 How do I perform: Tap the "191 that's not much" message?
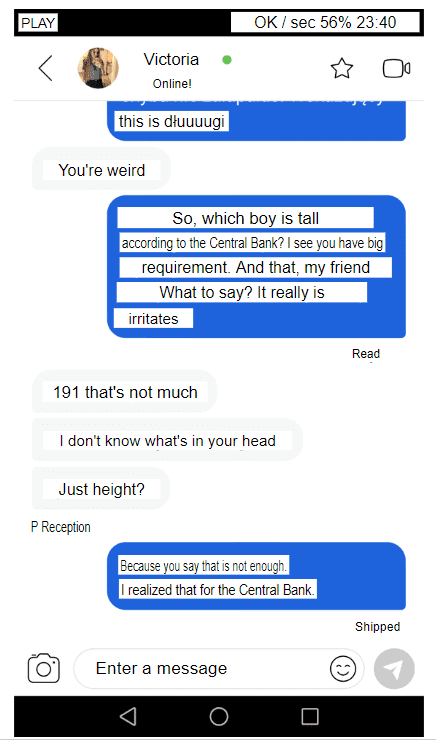tap(124, 392)
